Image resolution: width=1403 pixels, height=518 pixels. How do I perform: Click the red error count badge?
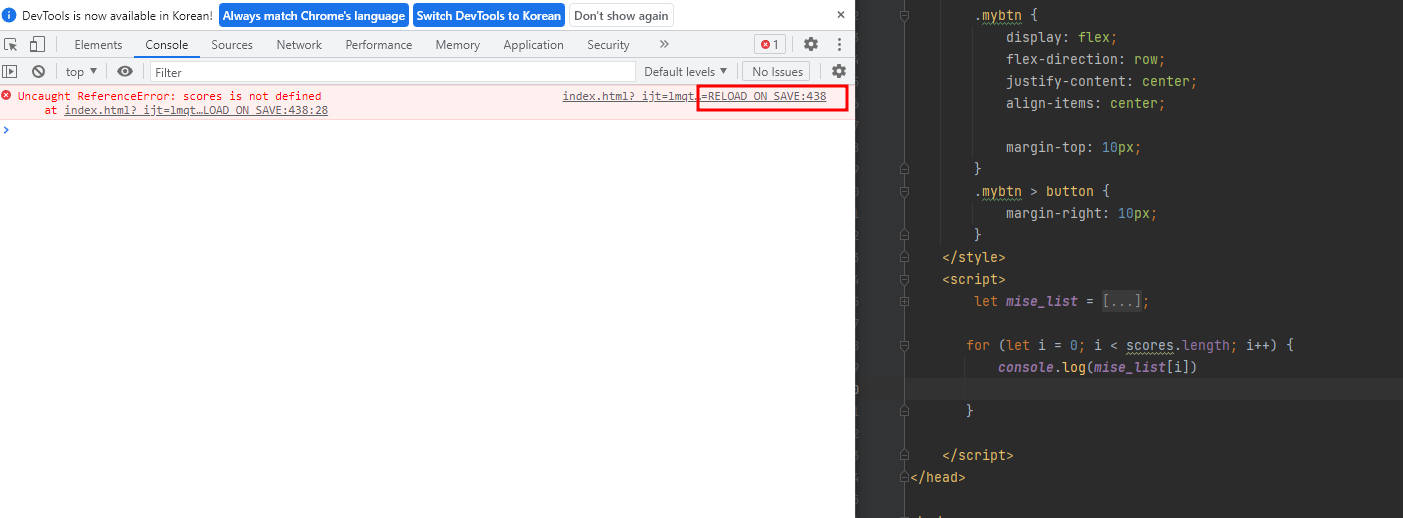point(770,44)
